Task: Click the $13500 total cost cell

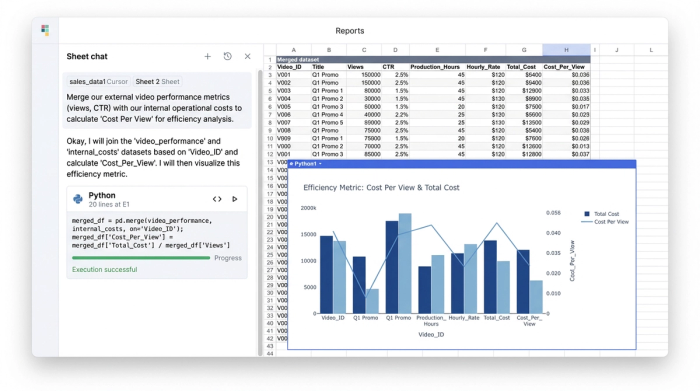Action: [524, 123]
